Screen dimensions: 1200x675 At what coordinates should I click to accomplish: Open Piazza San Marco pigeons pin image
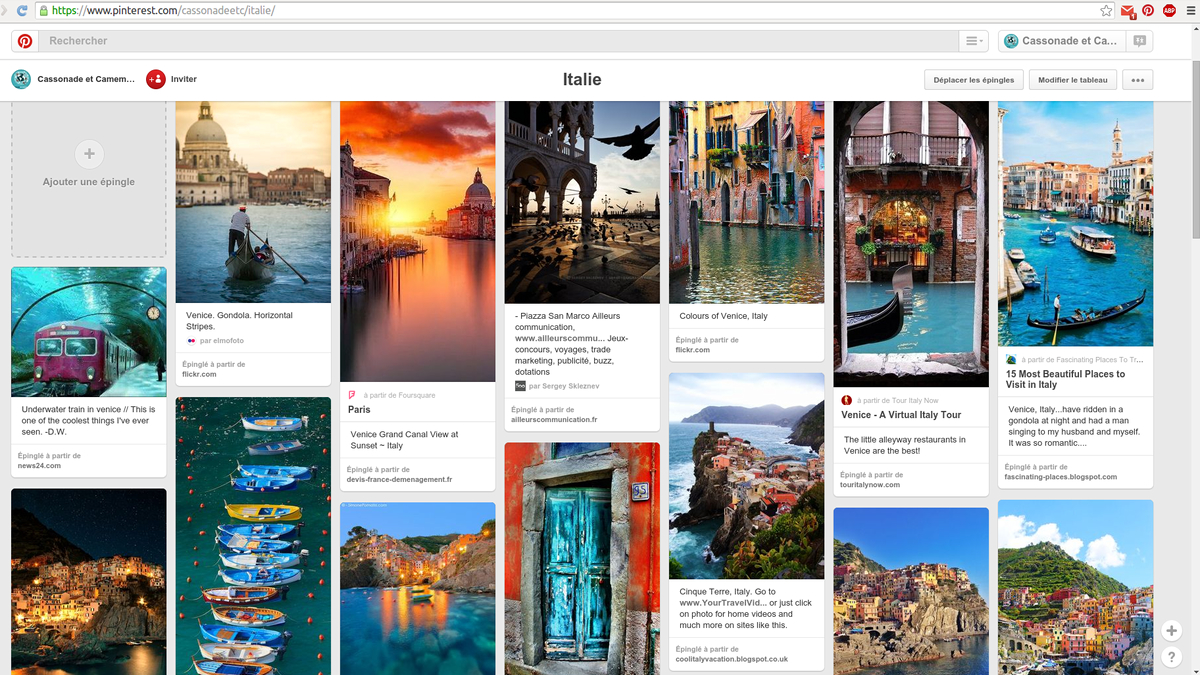tap(582, 202)
